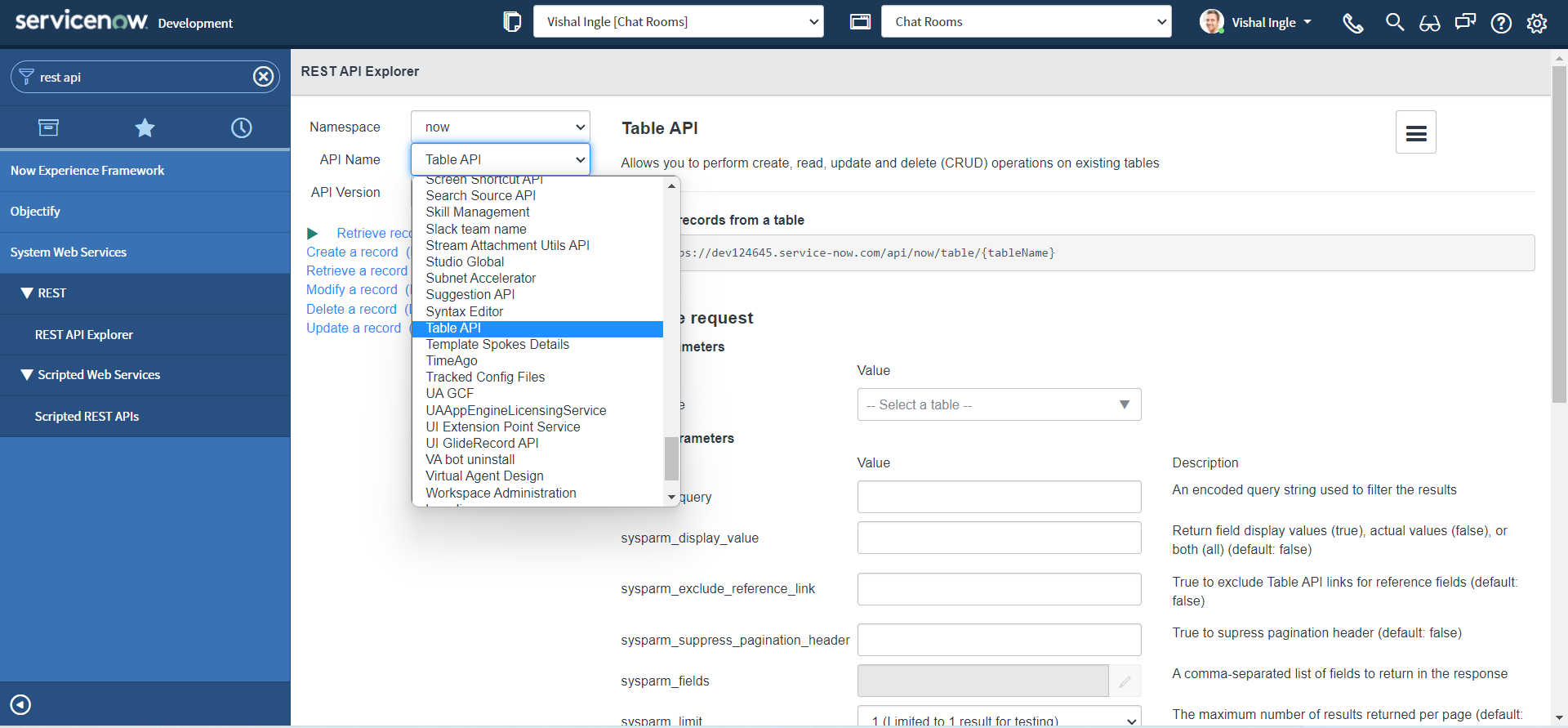Click Delete a record link
The width and height of the screenshot is (1568, 728).
point(351,309)
